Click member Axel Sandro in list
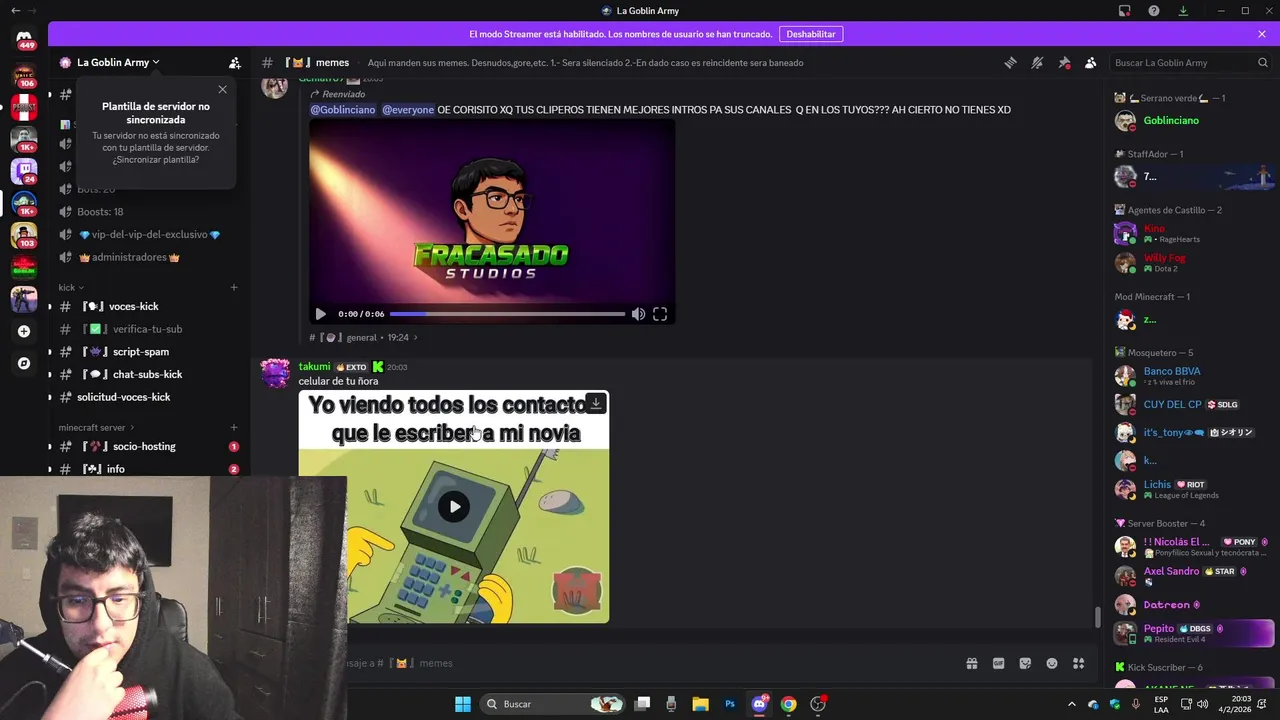 [1193, 576]
